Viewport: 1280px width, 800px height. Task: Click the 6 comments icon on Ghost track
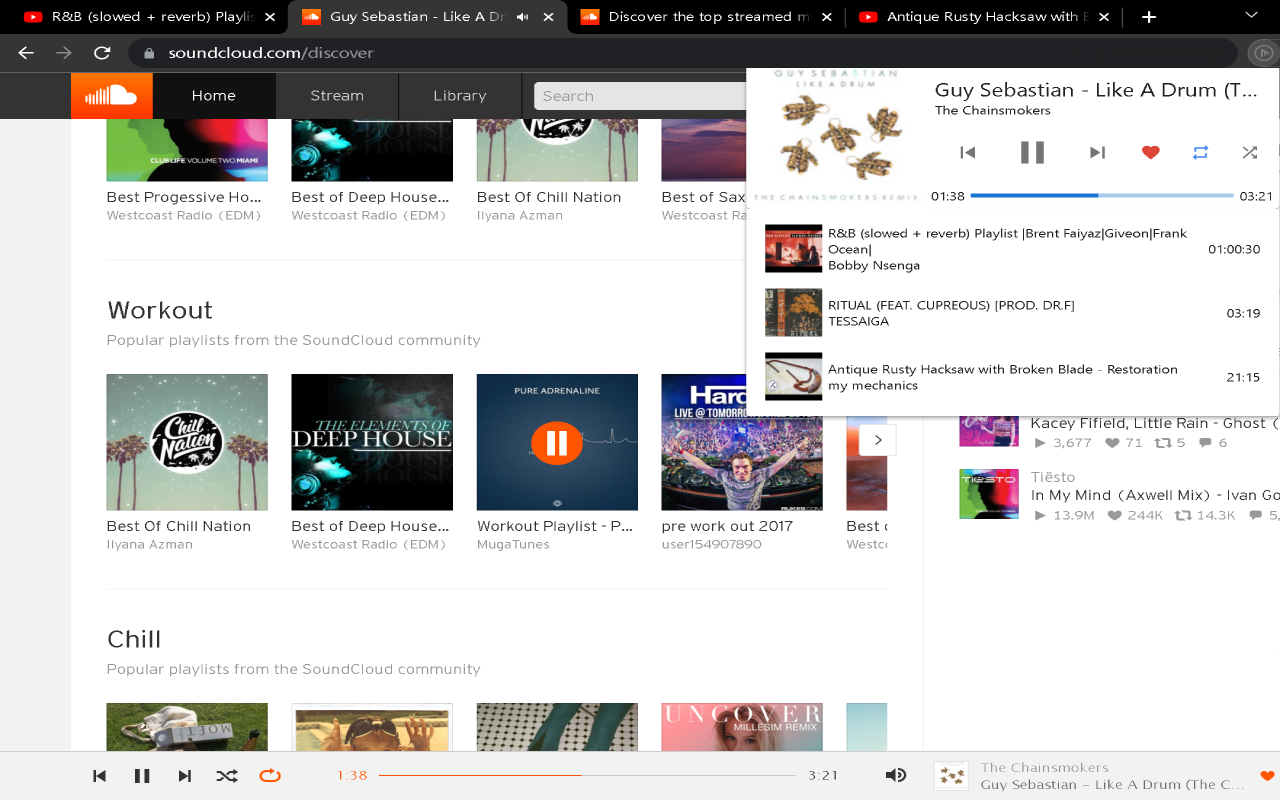click(x=1205, y=443)
